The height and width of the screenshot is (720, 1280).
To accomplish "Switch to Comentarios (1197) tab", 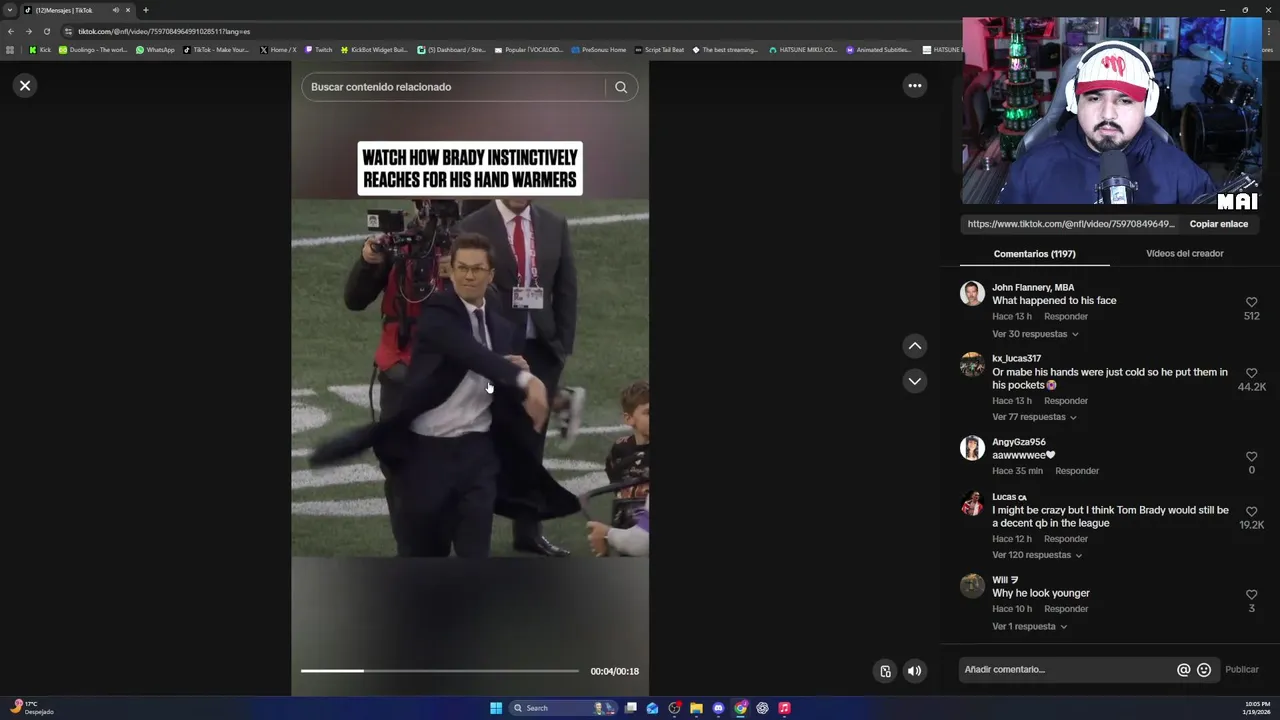I will [1034, 254].
